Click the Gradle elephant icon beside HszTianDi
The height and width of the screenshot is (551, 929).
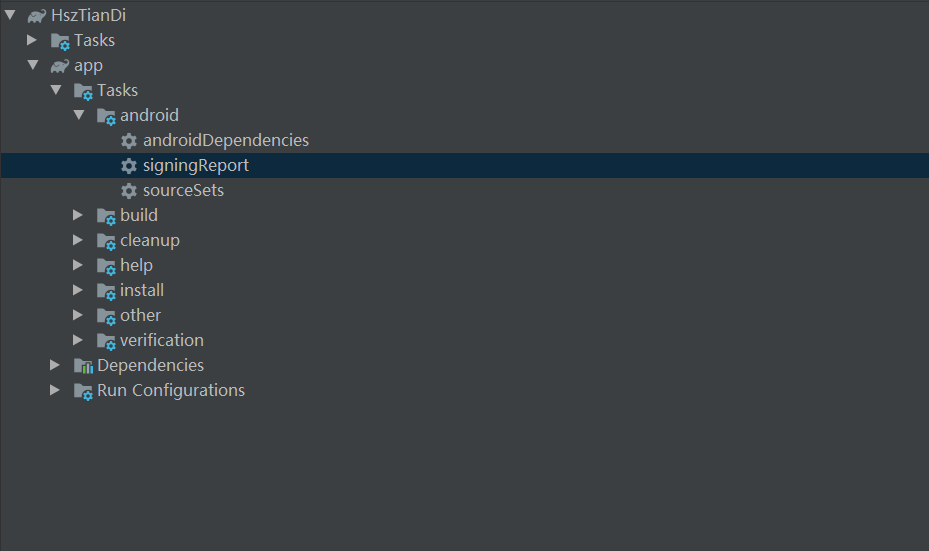37,16
